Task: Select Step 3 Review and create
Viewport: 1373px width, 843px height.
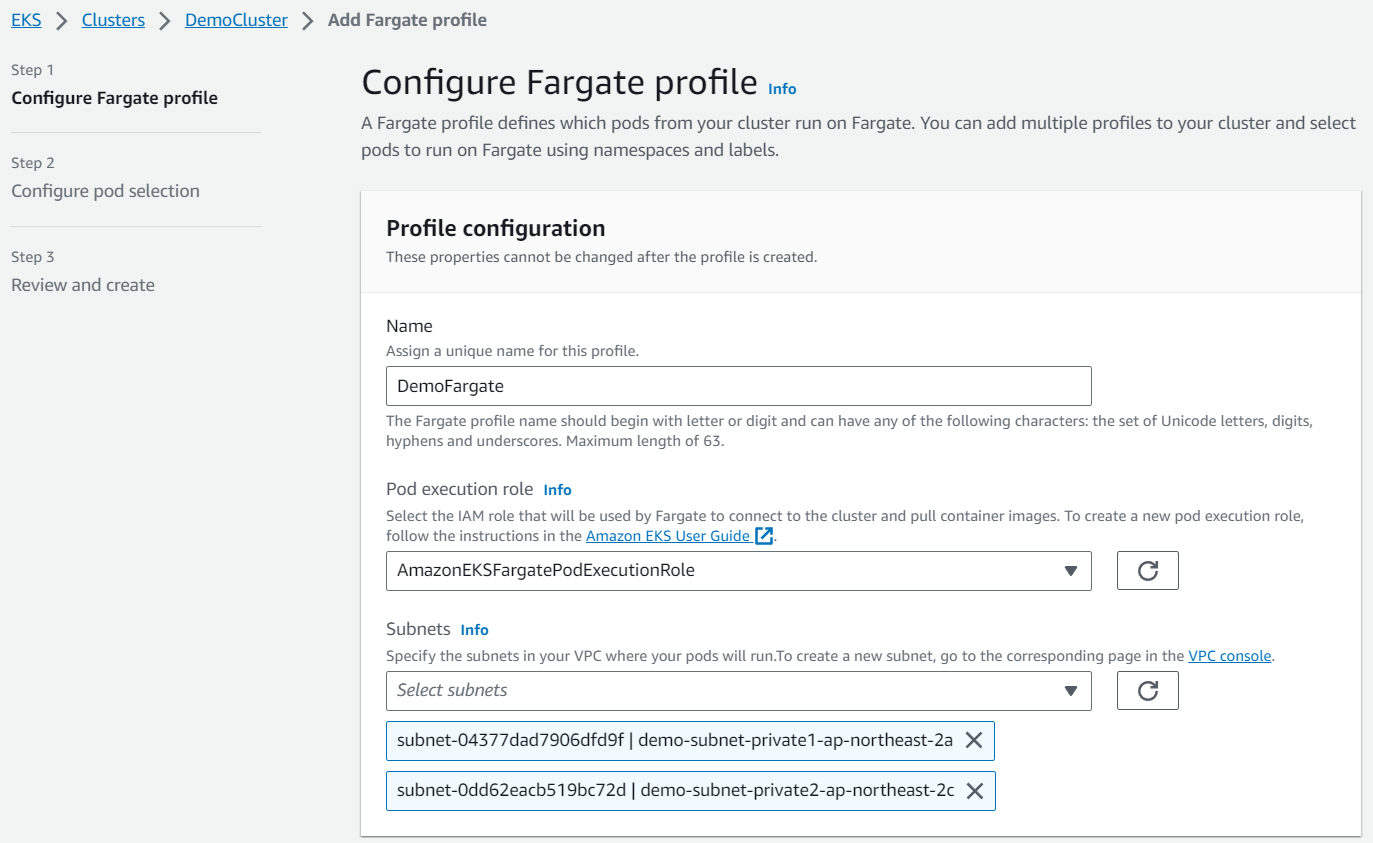Action: tap(83, 285)
